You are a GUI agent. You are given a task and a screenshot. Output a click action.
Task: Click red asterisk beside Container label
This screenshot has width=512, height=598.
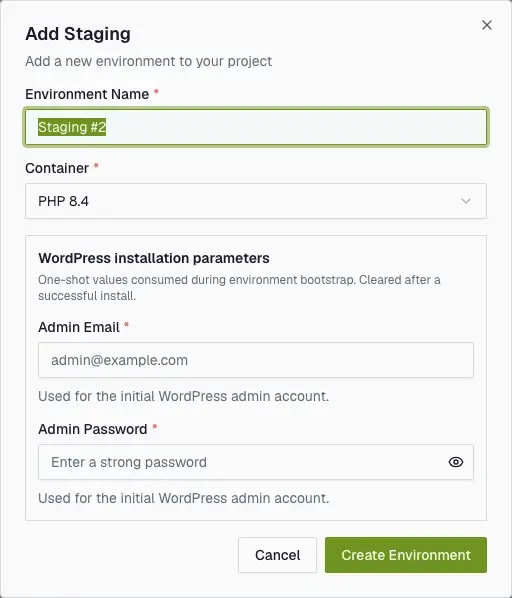(x=96, y=166)
